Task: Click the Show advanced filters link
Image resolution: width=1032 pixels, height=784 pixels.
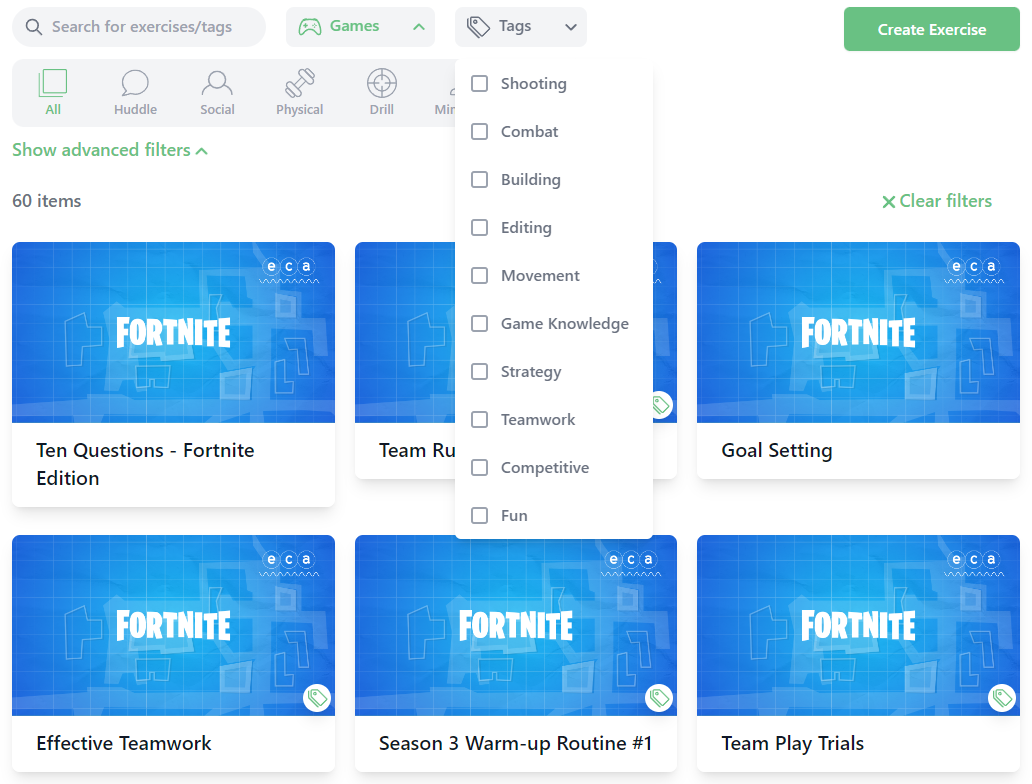Action: coord(110,150)
